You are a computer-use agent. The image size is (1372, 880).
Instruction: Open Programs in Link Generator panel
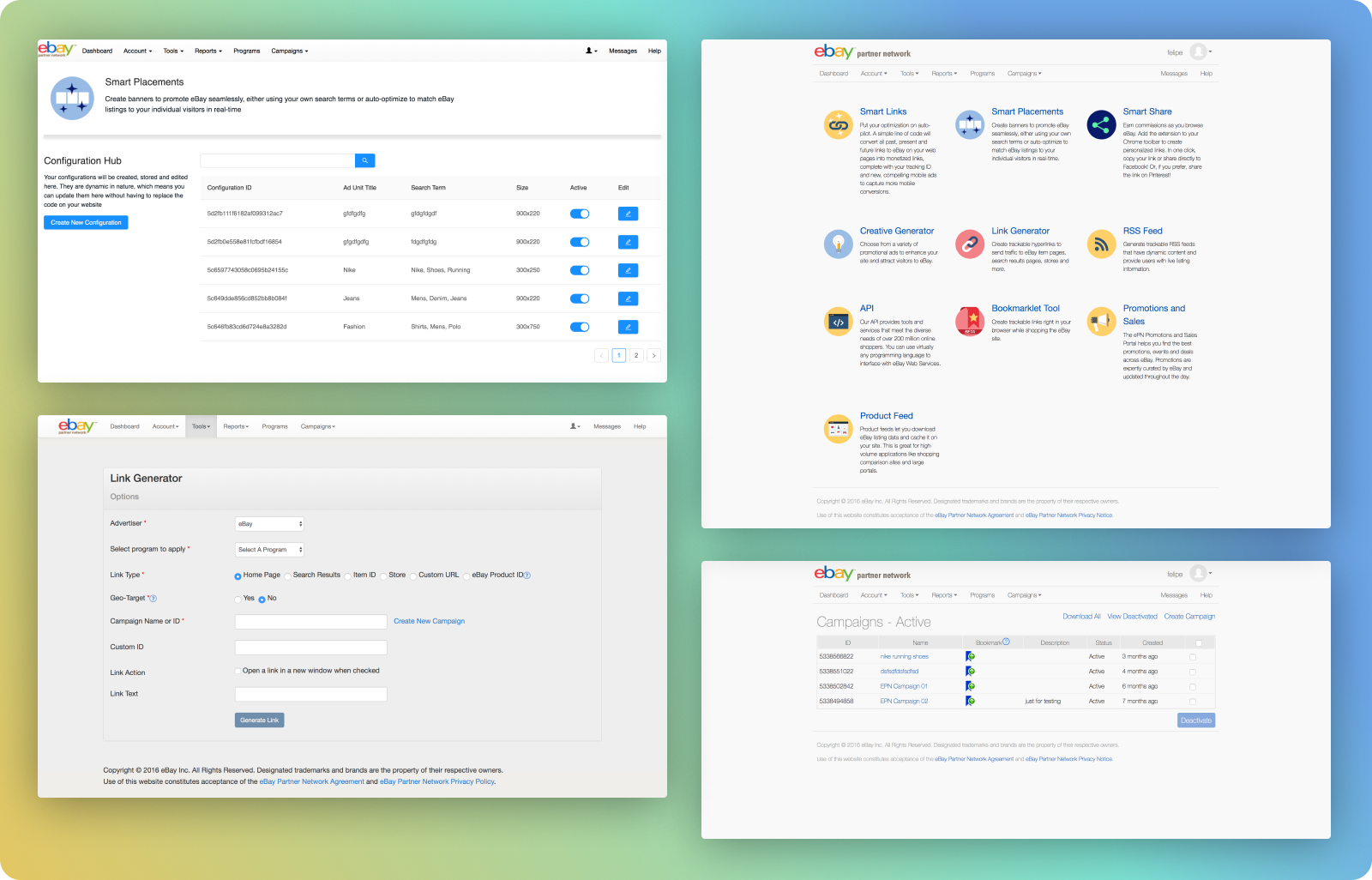coord(274,426)
